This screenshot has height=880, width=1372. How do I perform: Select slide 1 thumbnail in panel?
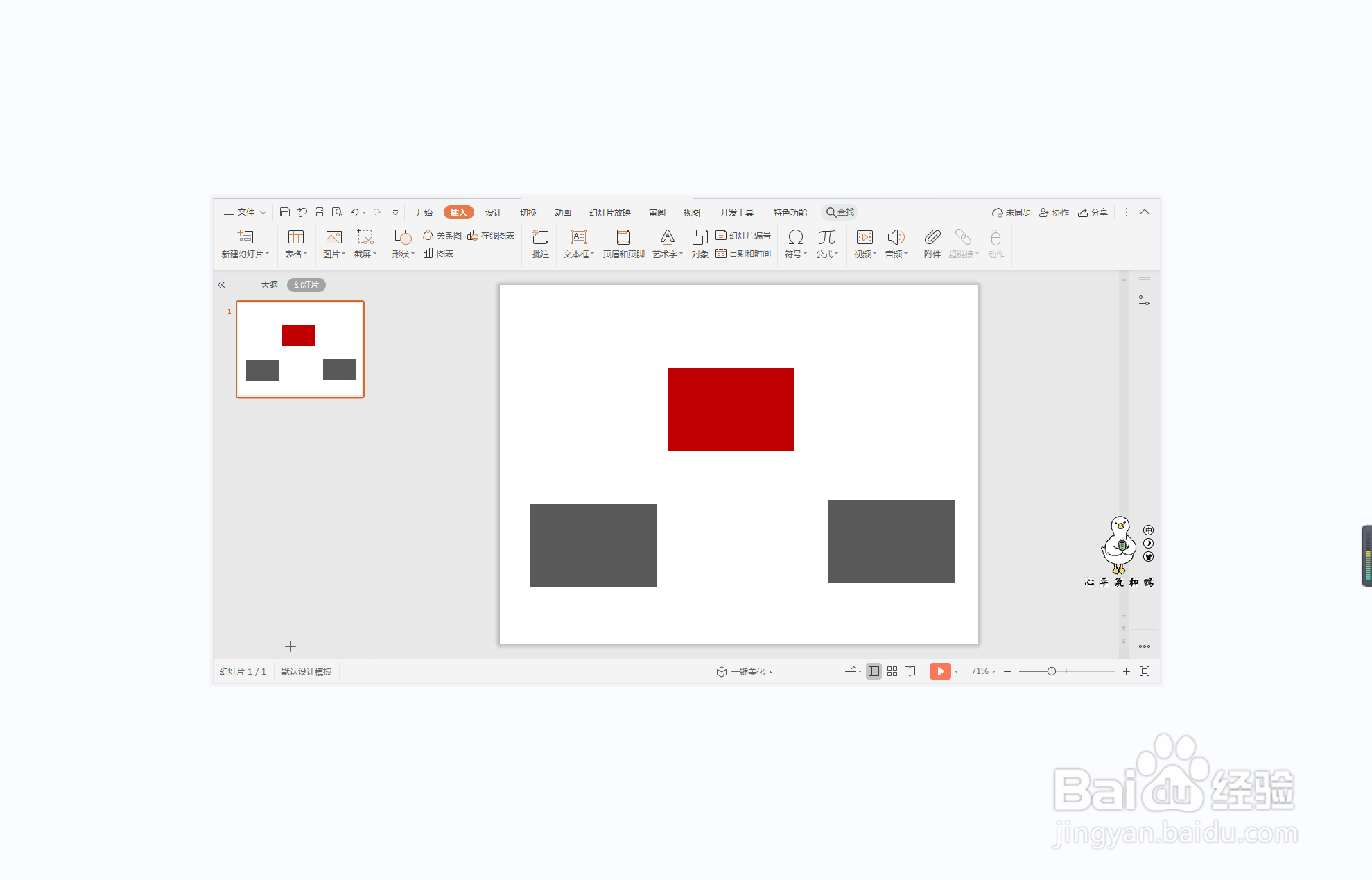click(300, 350)
